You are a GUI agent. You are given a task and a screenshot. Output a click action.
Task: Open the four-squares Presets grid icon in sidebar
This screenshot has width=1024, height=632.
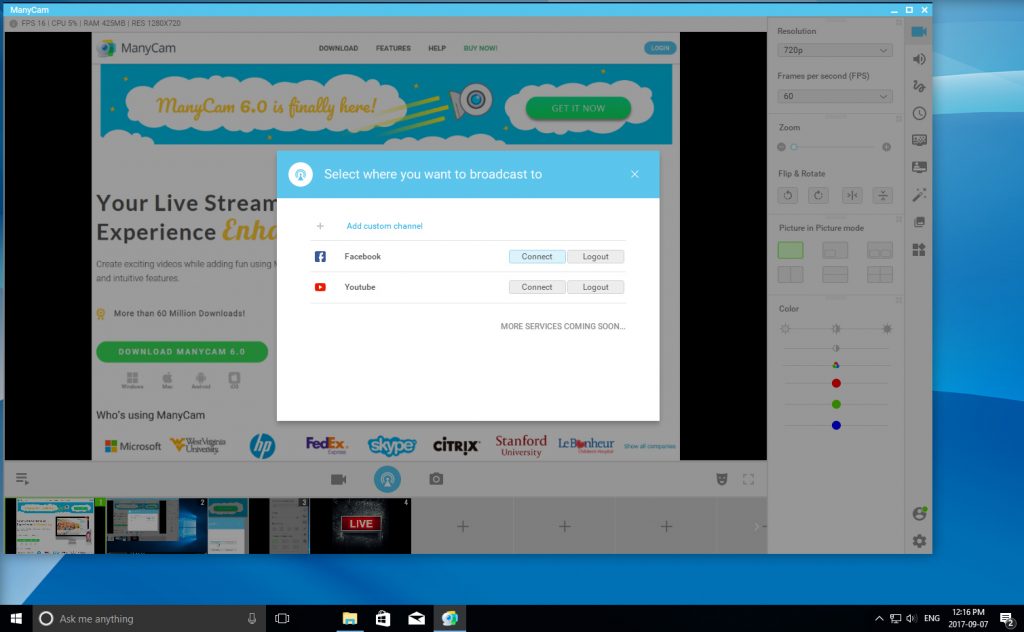[919, 249]
